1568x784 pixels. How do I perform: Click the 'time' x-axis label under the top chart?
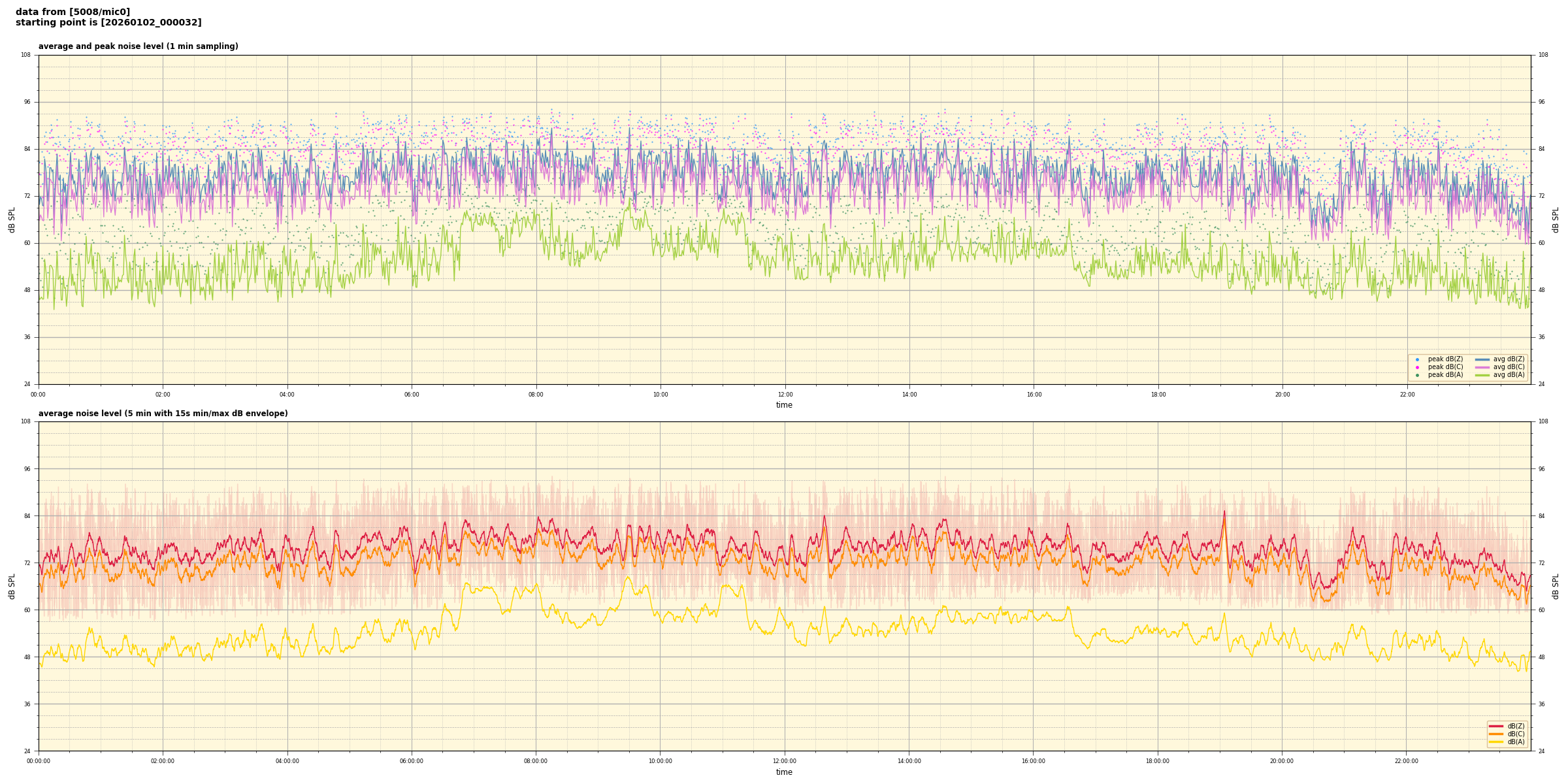pyautogui.click(x=784, y=405)
